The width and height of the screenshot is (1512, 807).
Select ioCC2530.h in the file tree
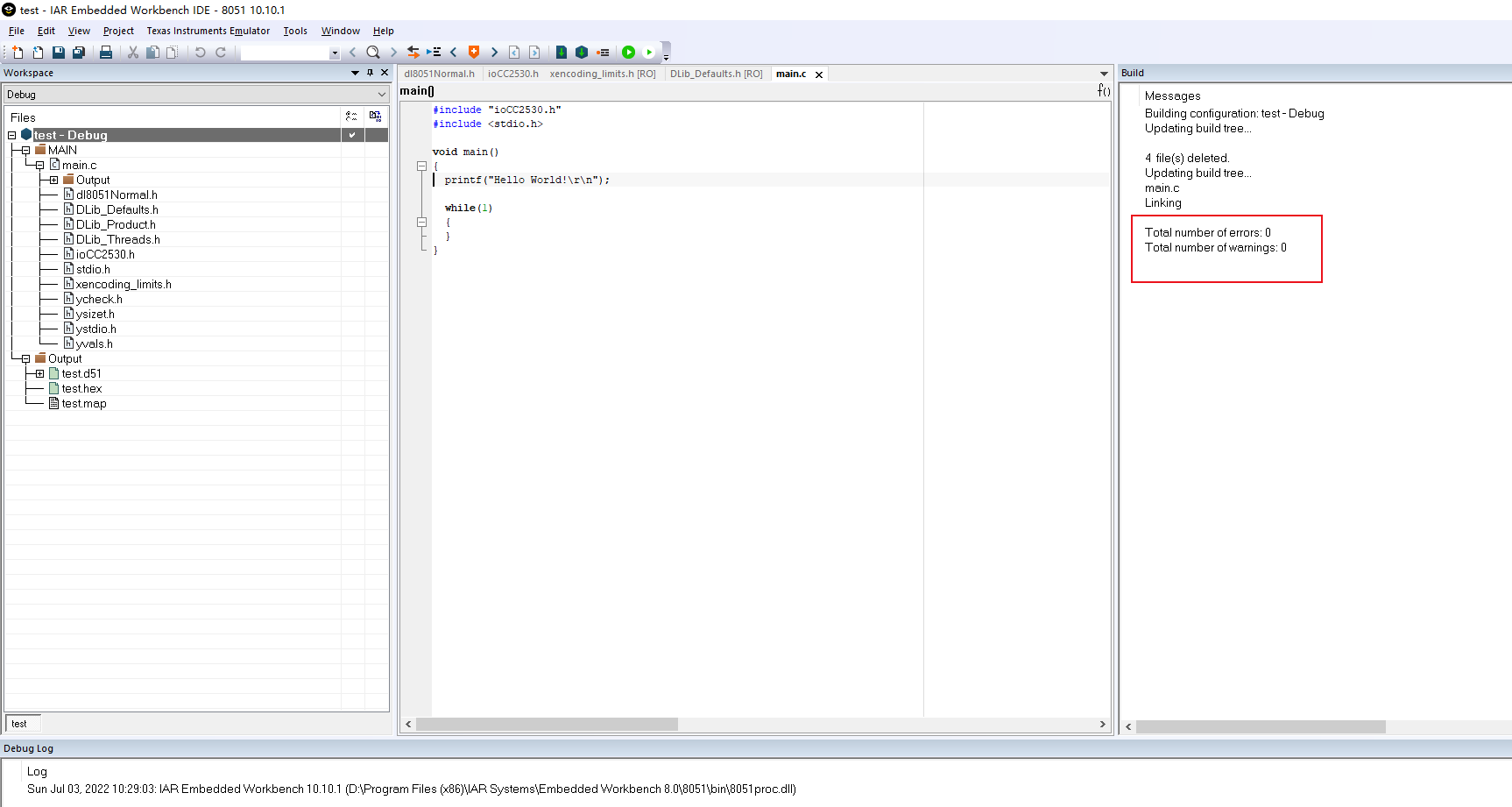(x=105, y=254)
